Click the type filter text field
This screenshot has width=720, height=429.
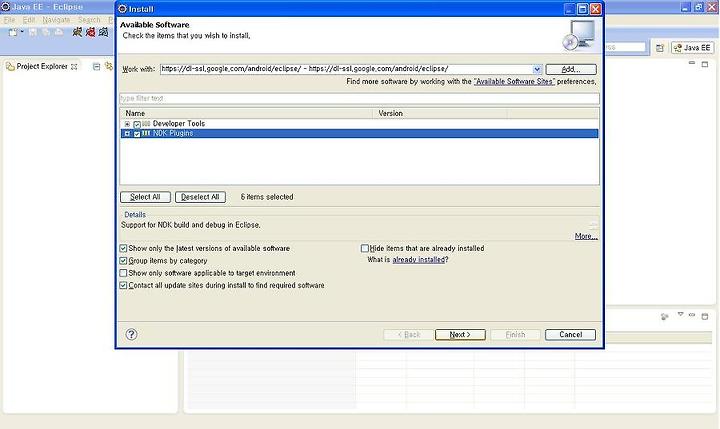[x=359, y=99]
